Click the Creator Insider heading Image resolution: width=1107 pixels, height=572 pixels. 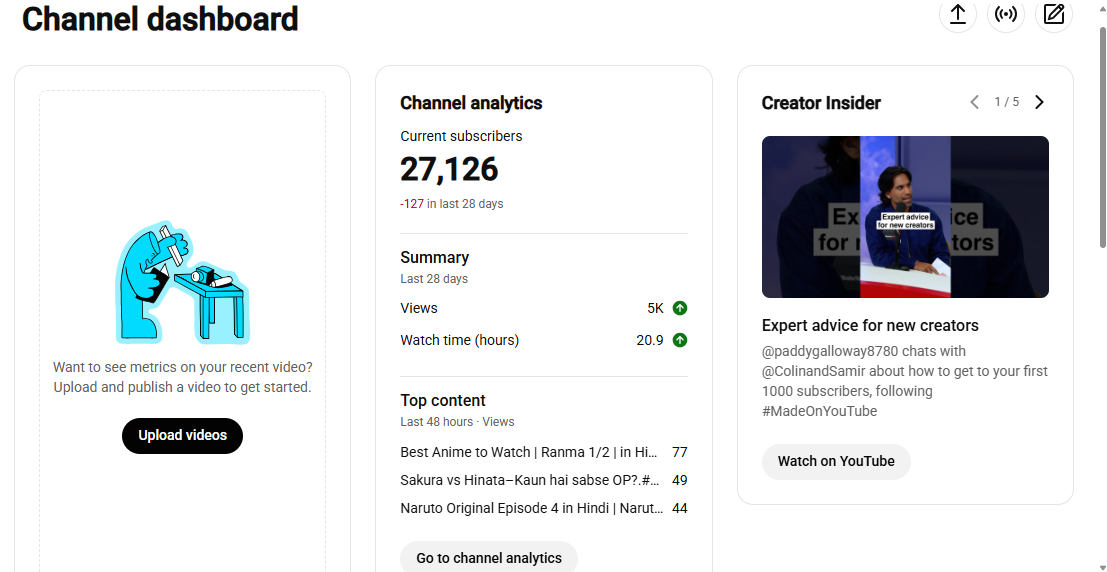[821, 103]
